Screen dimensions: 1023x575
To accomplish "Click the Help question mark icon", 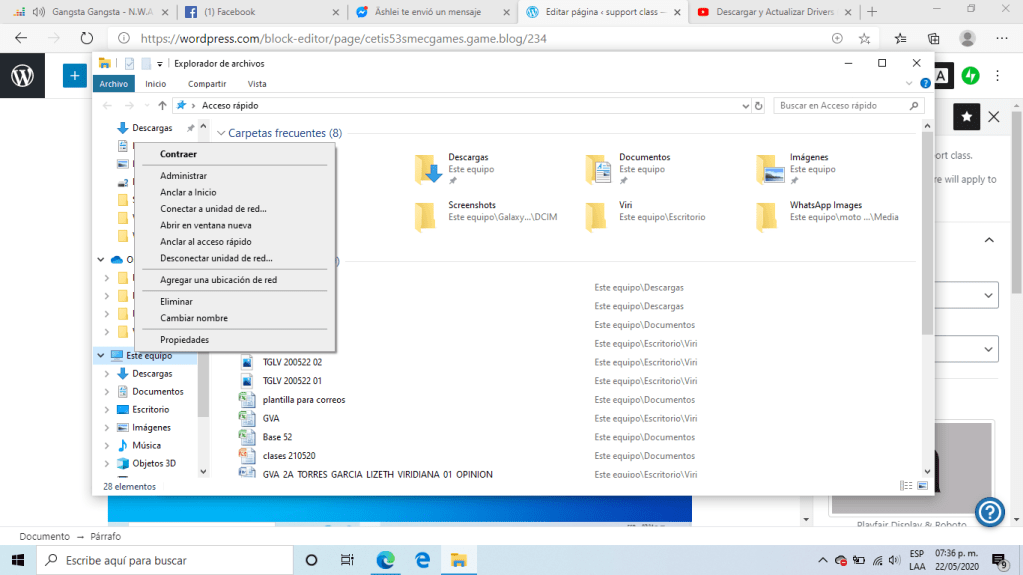I will click(989, 512).
